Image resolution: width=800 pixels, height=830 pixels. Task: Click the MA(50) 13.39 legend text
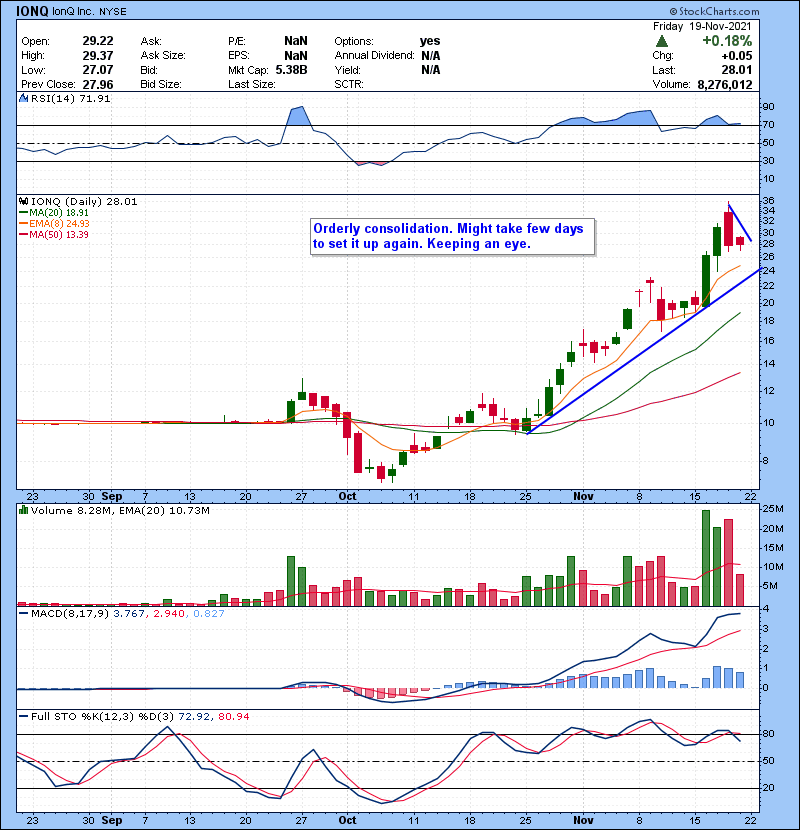point(59,235)
